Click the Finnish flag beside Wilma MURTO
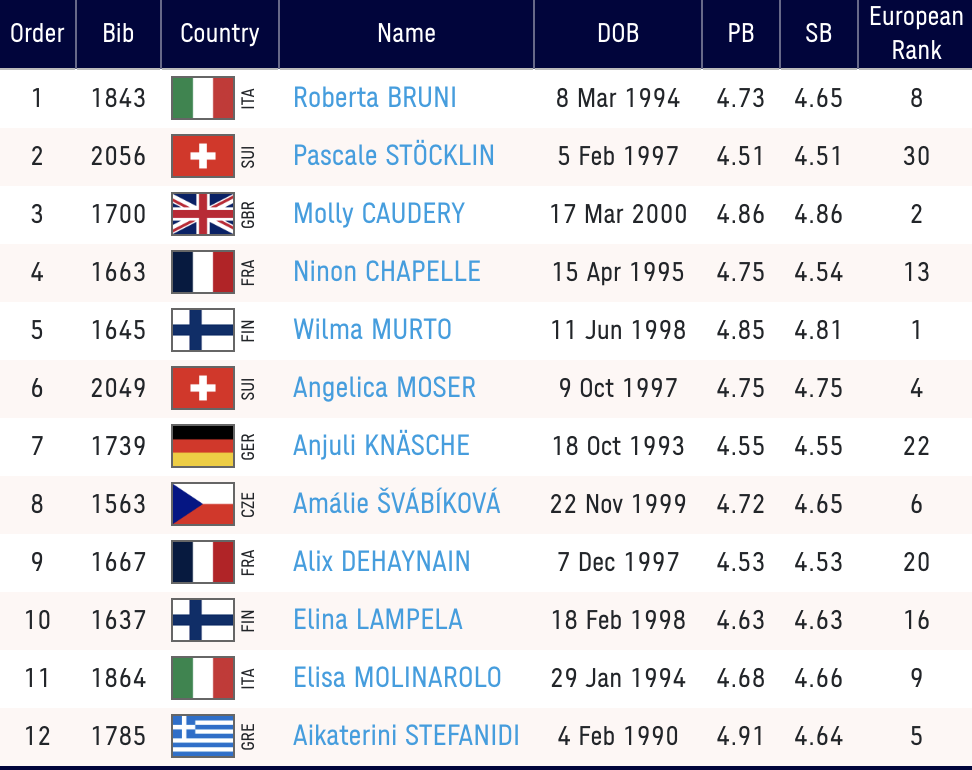972x770 pixels. click(x=203, y=330)
